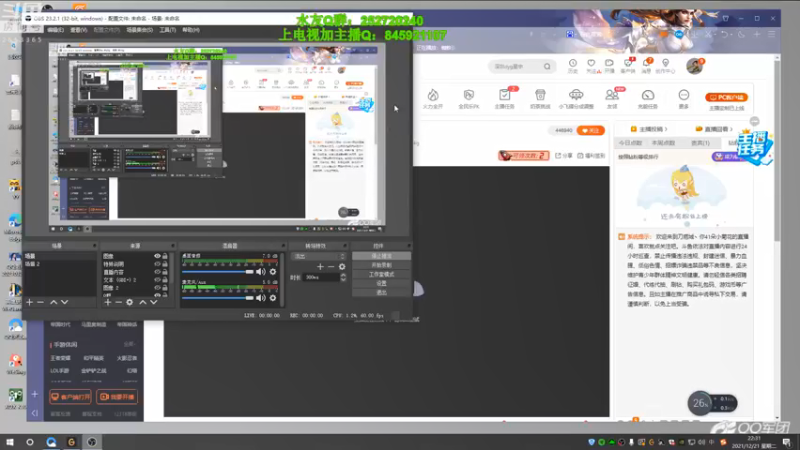Open transition properties gear icon
This screenshot has height=450, width=800.
(x=342, y=267)
